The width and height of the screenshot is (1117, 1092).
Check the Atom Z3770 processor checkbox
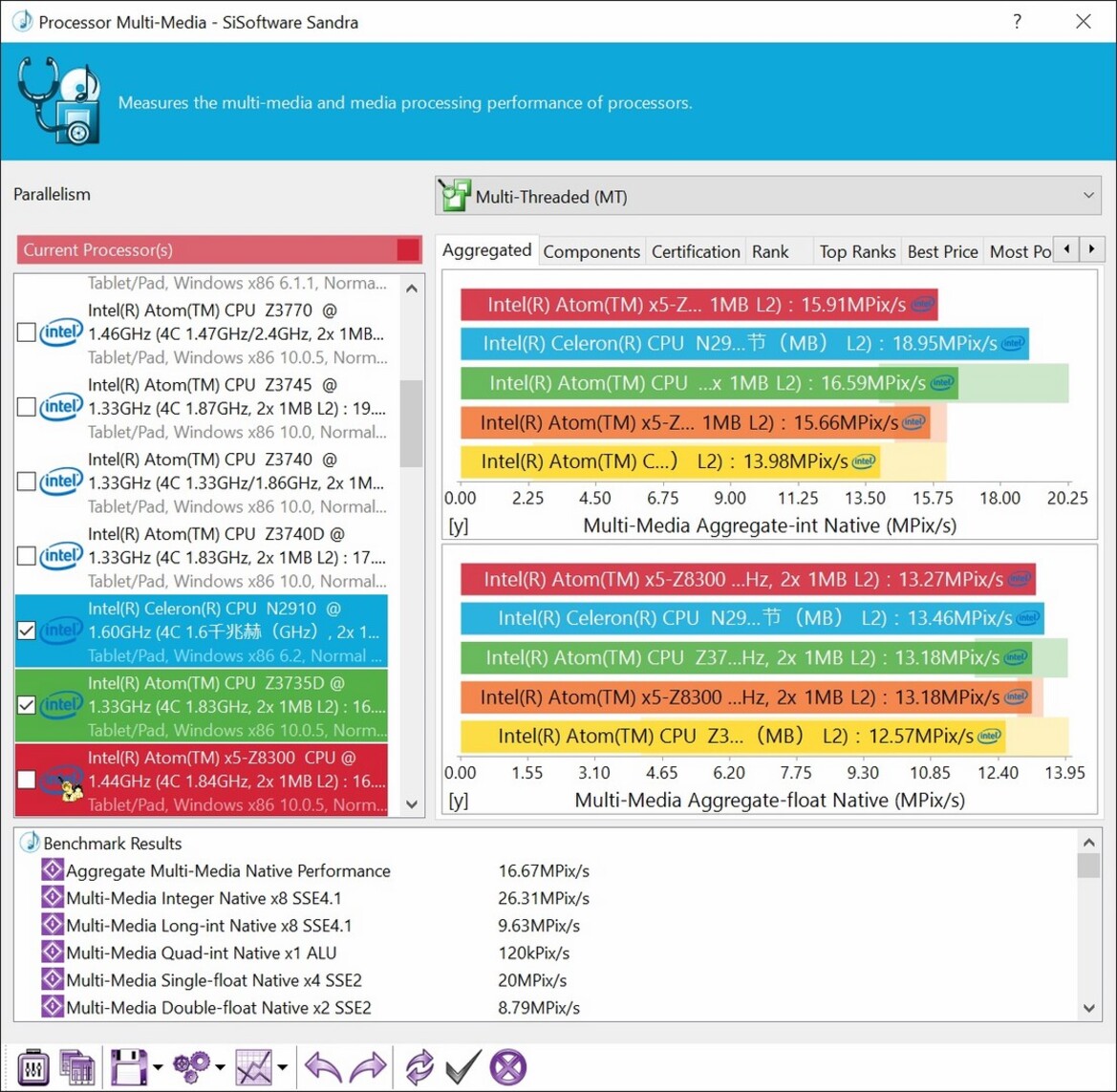[27, 332]
